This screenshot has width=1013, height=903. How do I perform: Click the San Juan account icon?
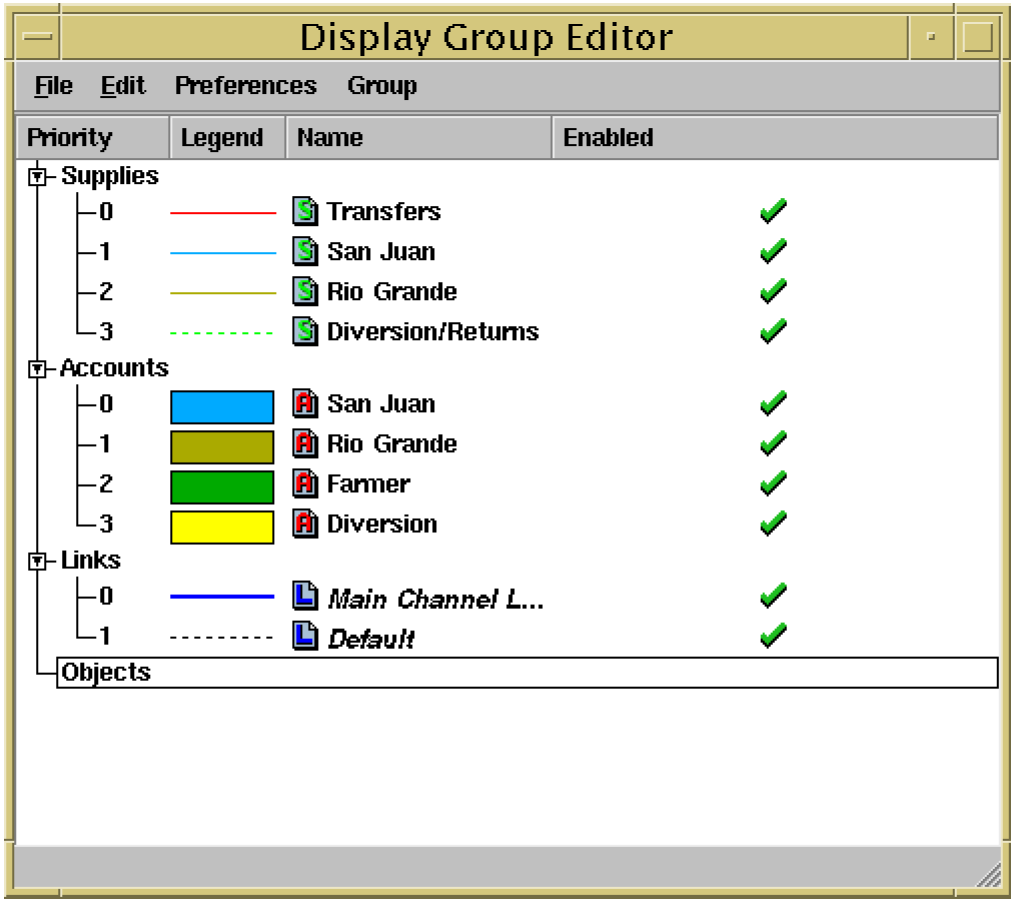click(x=305, y=404)
